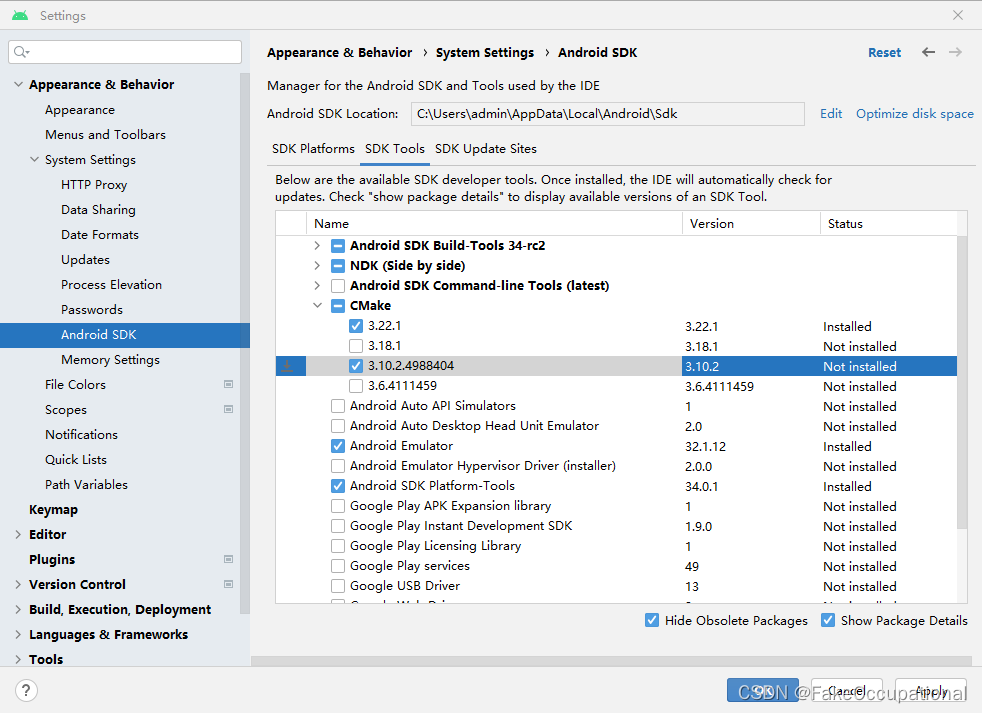The image size is (982, 713).
Task: Check the CMake 3.6.4111459 checkbox
Action: tap(356, 386)
